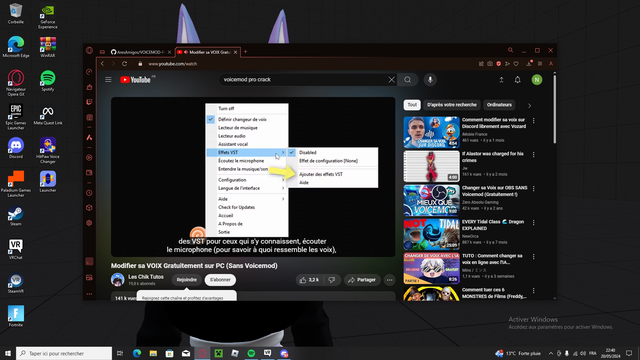Open the green N account avatar
The height and width of the screenshot is (360, 640).
[537, 80]
